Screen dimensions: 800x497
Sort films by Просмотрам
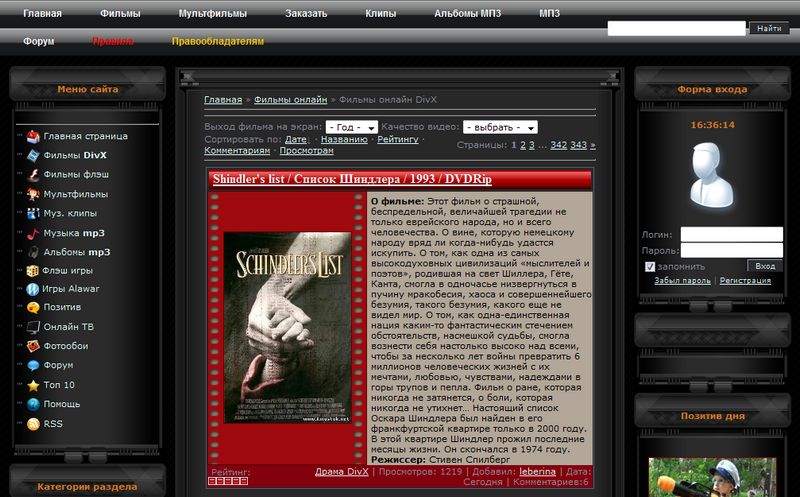tap(306, 151)
